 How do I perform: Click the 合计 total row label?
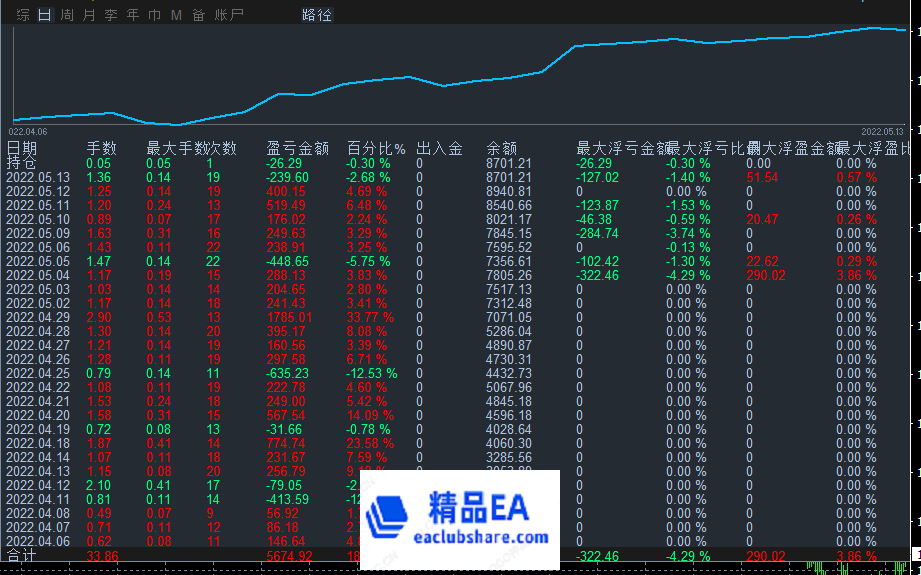click(21, 555)
